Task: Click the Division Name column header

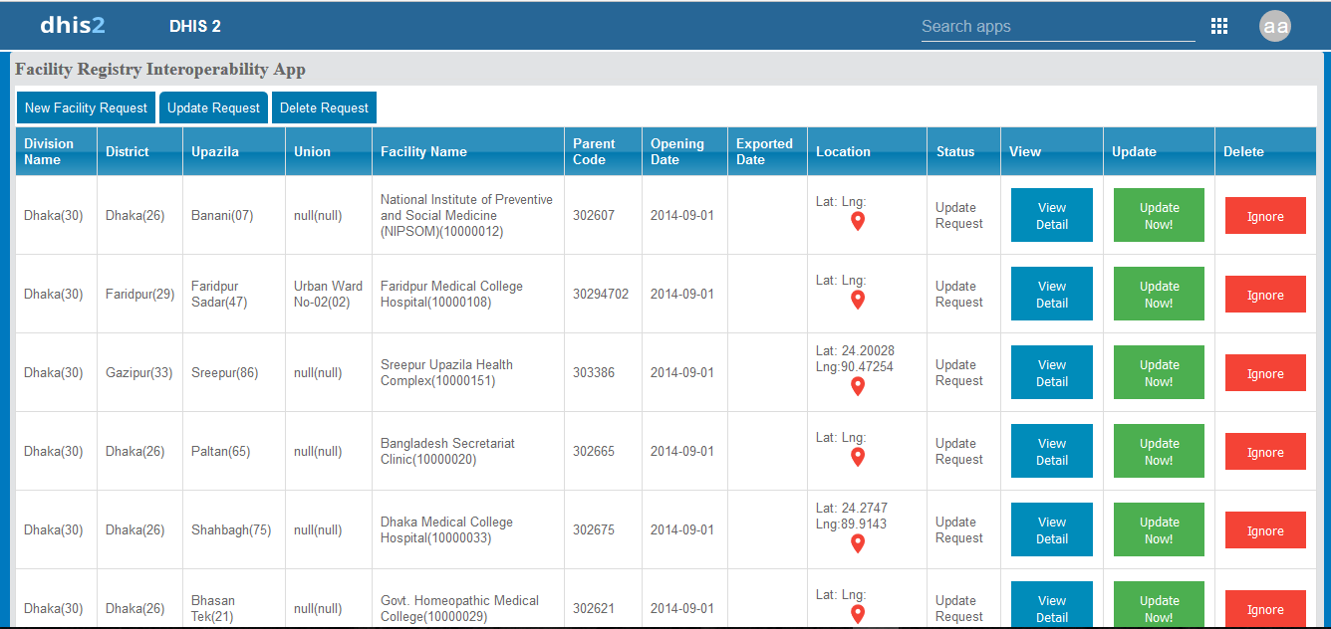Action: point(56,151)
